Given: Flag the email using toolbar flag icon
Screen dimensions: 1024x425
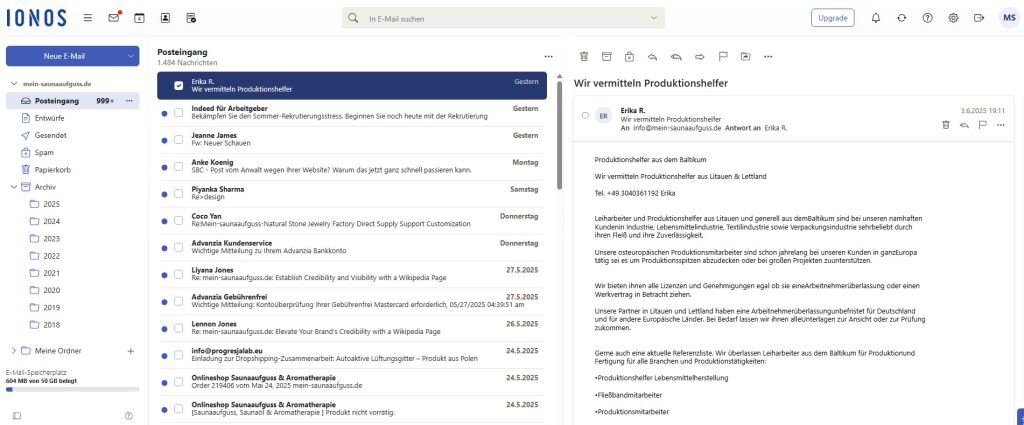Looking at the screenshot, I should tap(723, 57).
